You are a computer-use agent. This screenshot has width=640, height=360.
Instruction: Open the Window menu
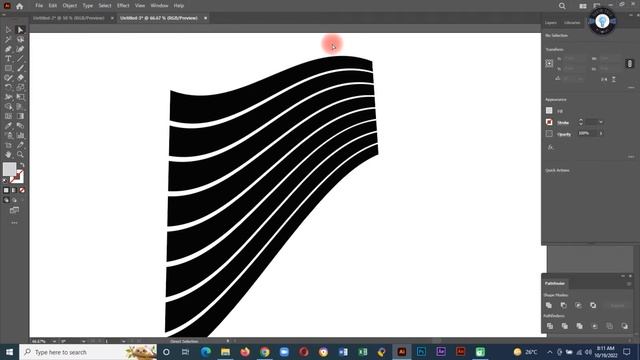(159, 6)
